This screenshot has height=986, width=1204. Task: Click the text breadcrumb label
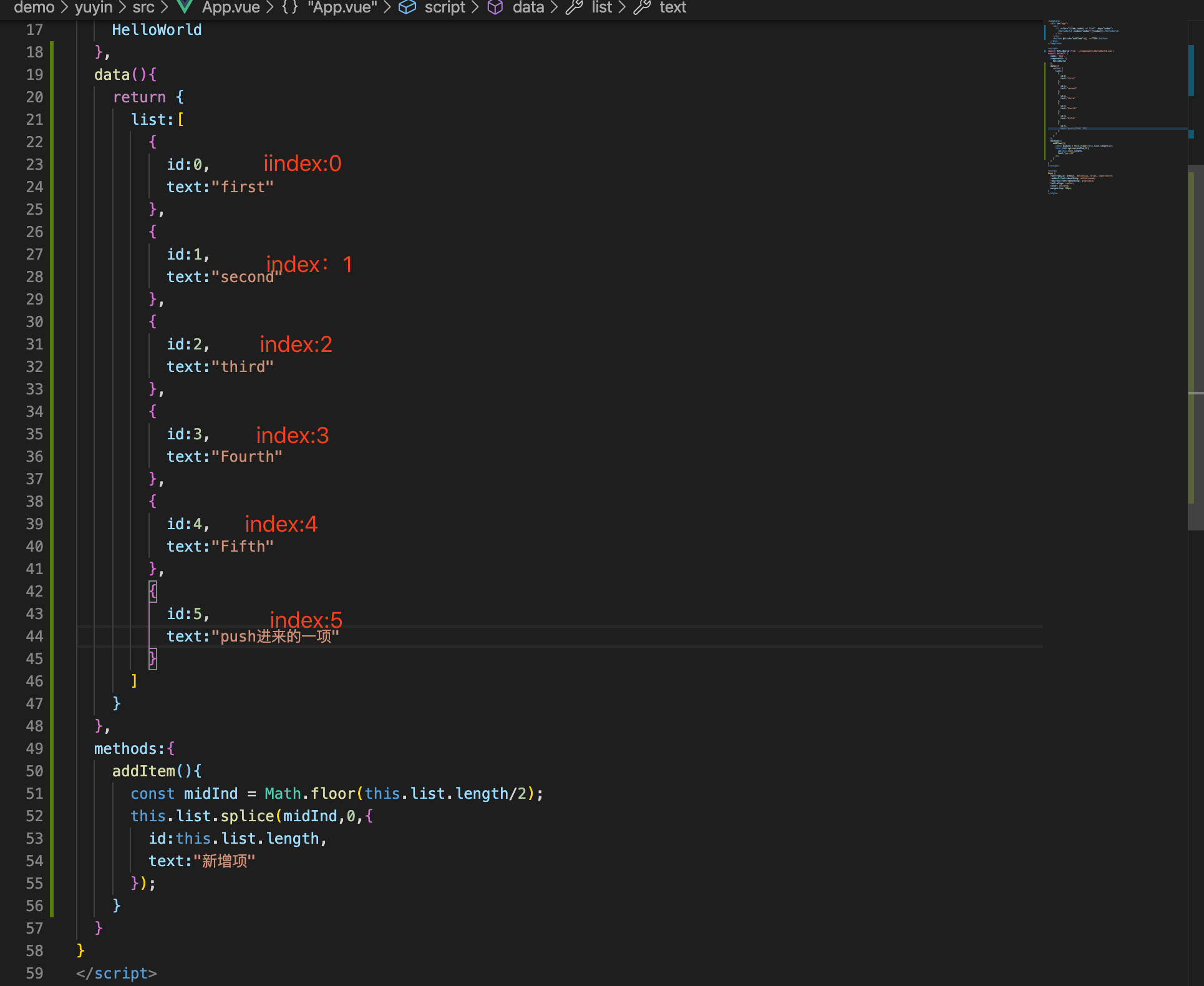[672, 7]
